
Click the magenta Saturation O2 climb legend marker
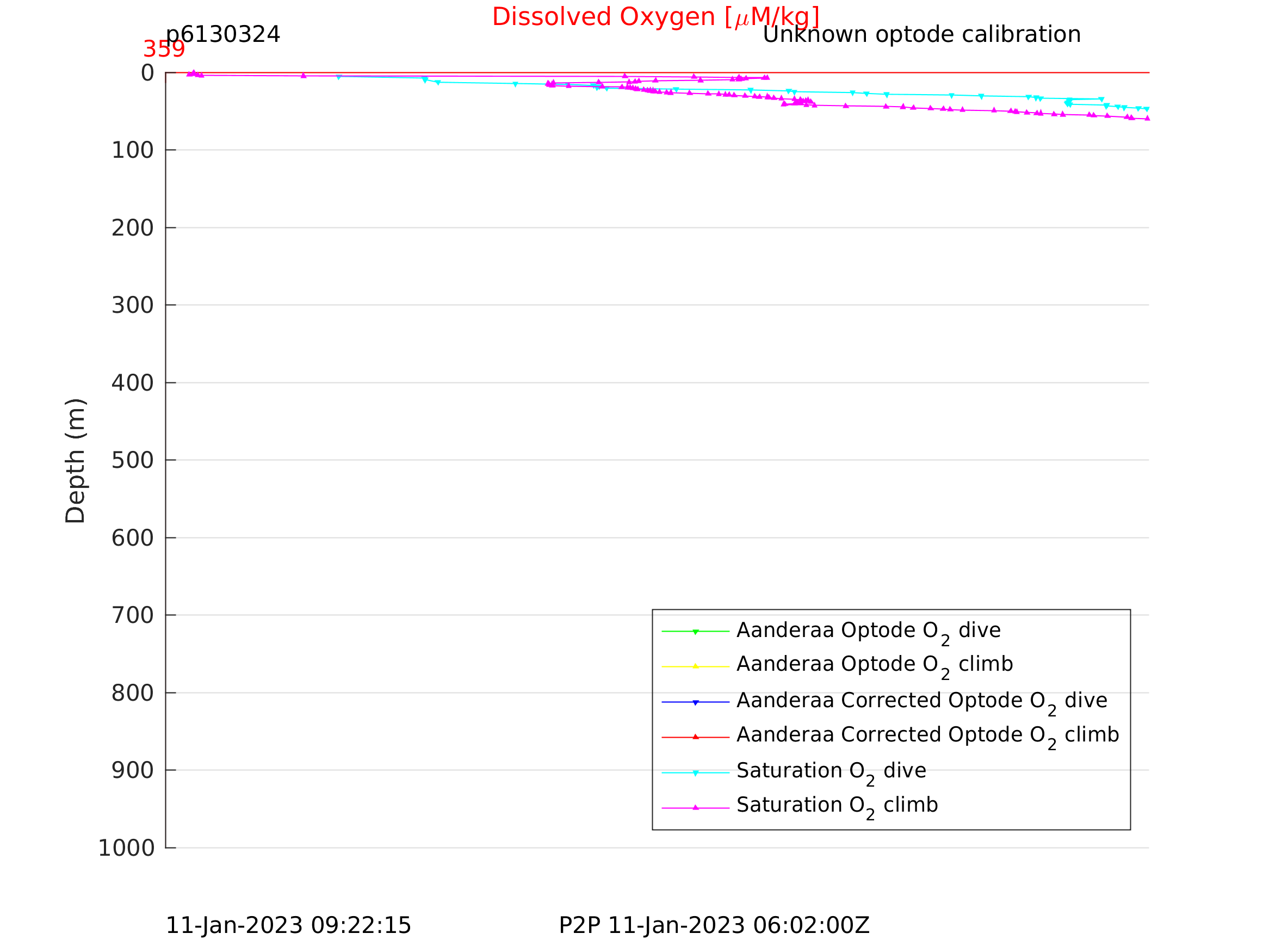(x=695, y=808)
